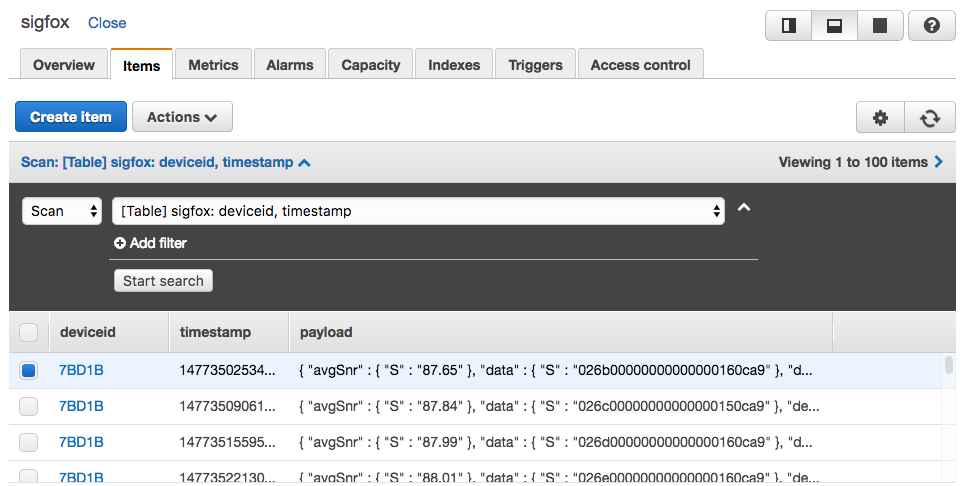This screenshot has width=960, height=486.
Task: Open the Indexes tab
Action: click(454, 65)
